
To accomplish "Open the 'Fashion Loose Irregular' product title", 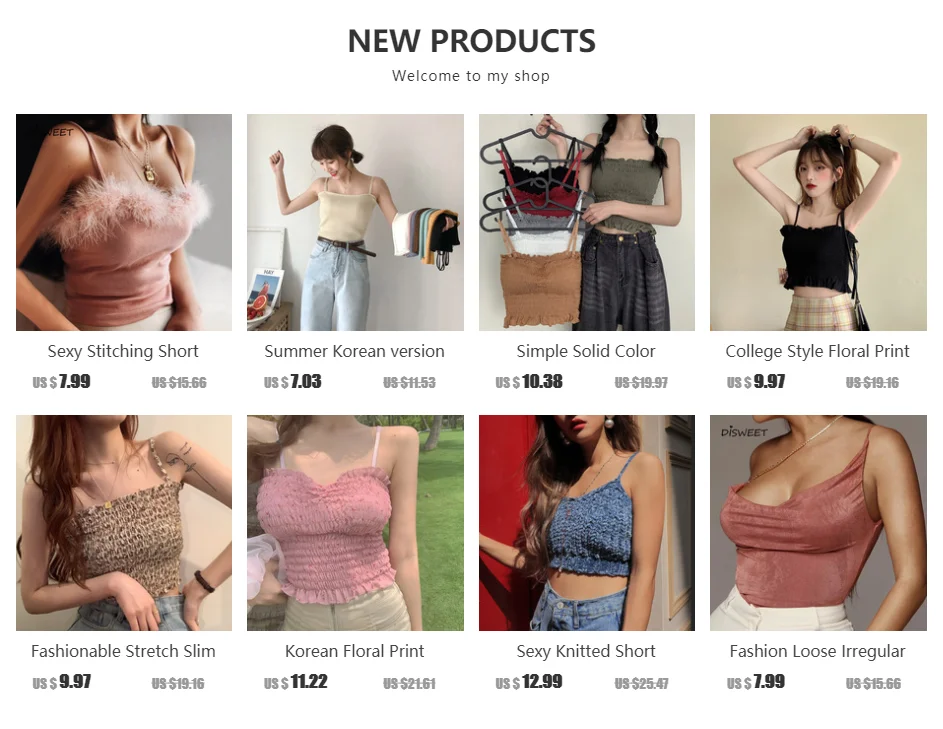I will pos(817,651).
